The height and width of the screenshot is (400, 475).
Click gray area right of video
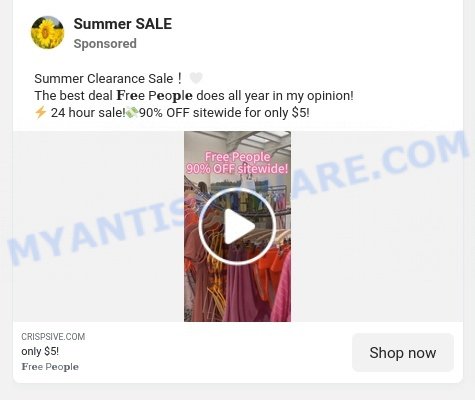[377, 226]
